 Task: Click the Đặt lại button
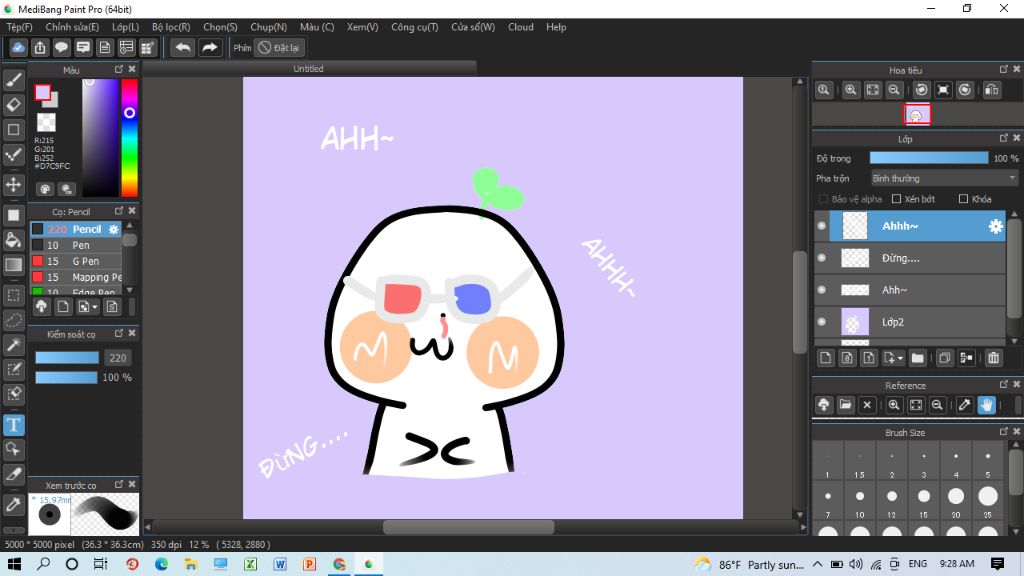280,48
